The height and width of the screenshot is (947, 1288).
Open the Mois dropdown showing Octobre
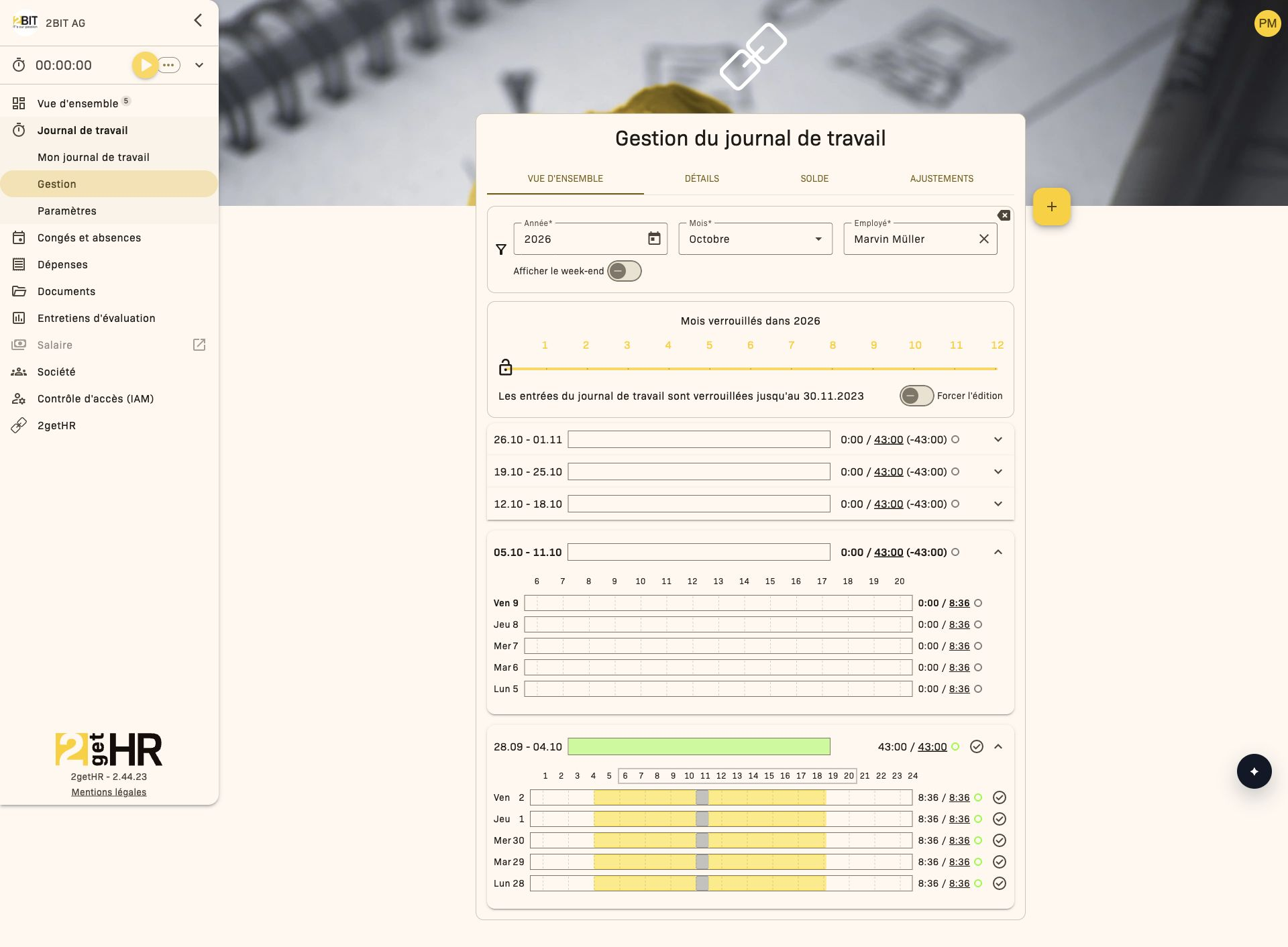coord(755,239)
